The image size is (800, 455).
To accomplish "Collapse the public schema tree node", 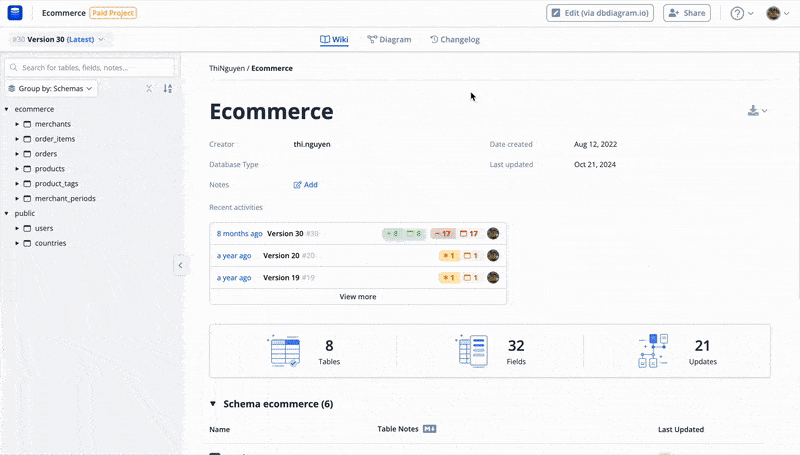I will [x=7, y=213].
